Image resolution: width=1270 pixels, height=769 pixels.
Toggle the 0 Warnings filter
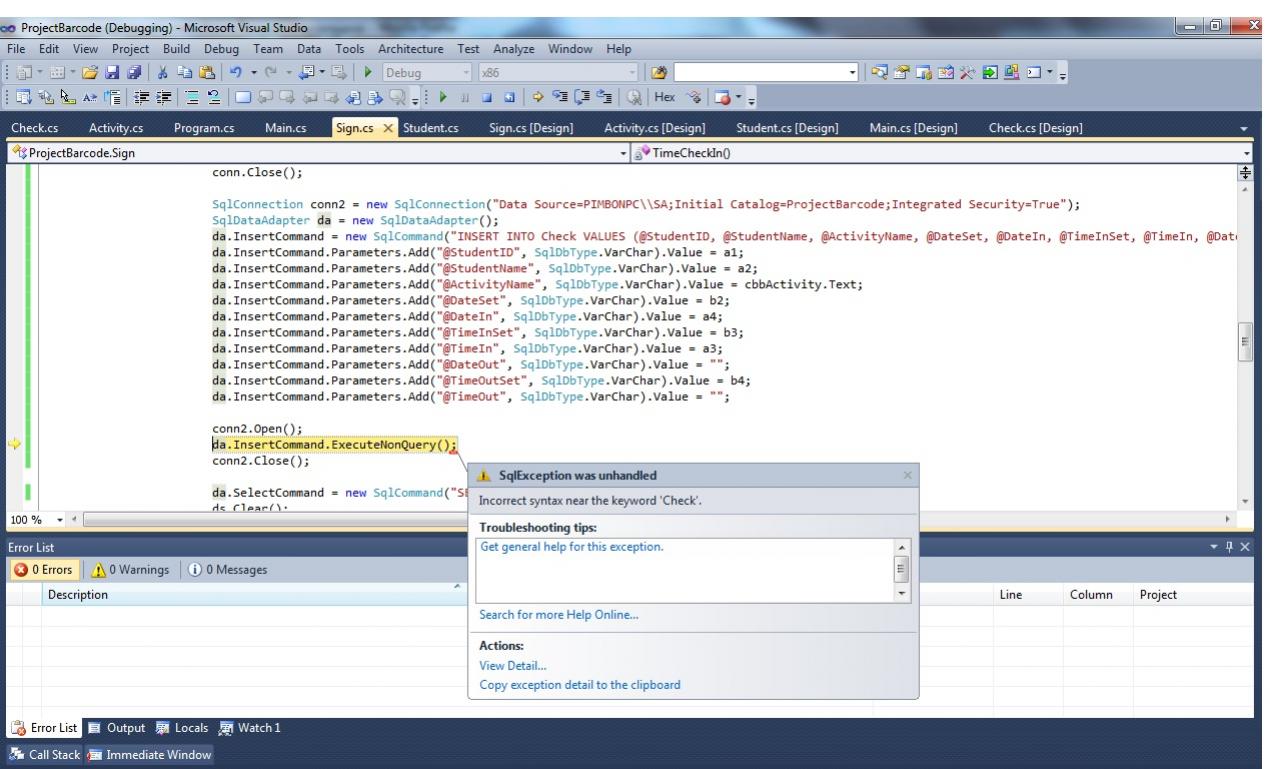point(130,570)
